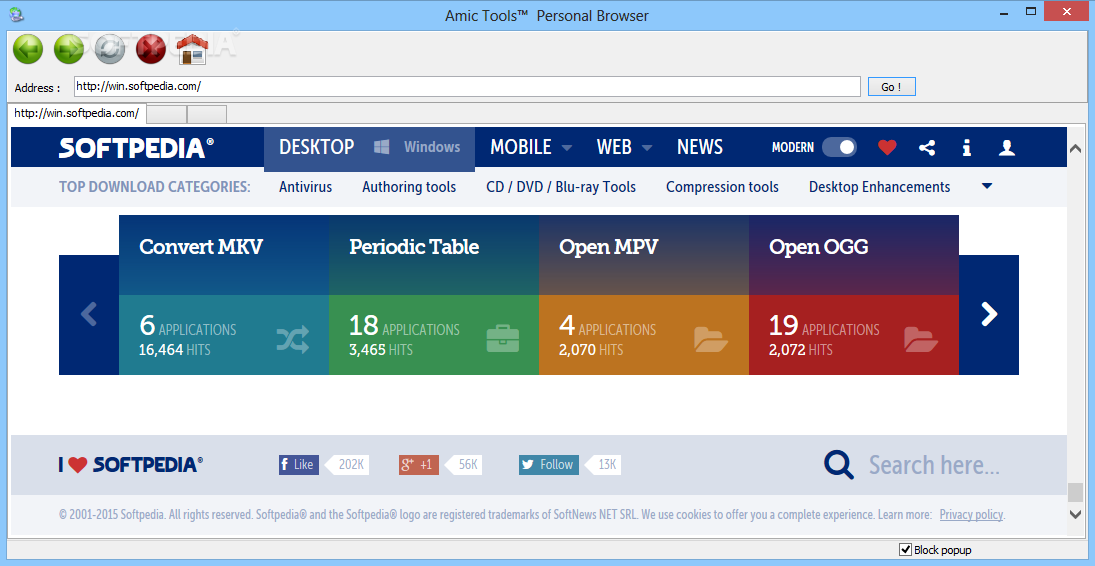Click the Facebook Like button
This screenshot has height=566, width=1095.
pos(299,465)
